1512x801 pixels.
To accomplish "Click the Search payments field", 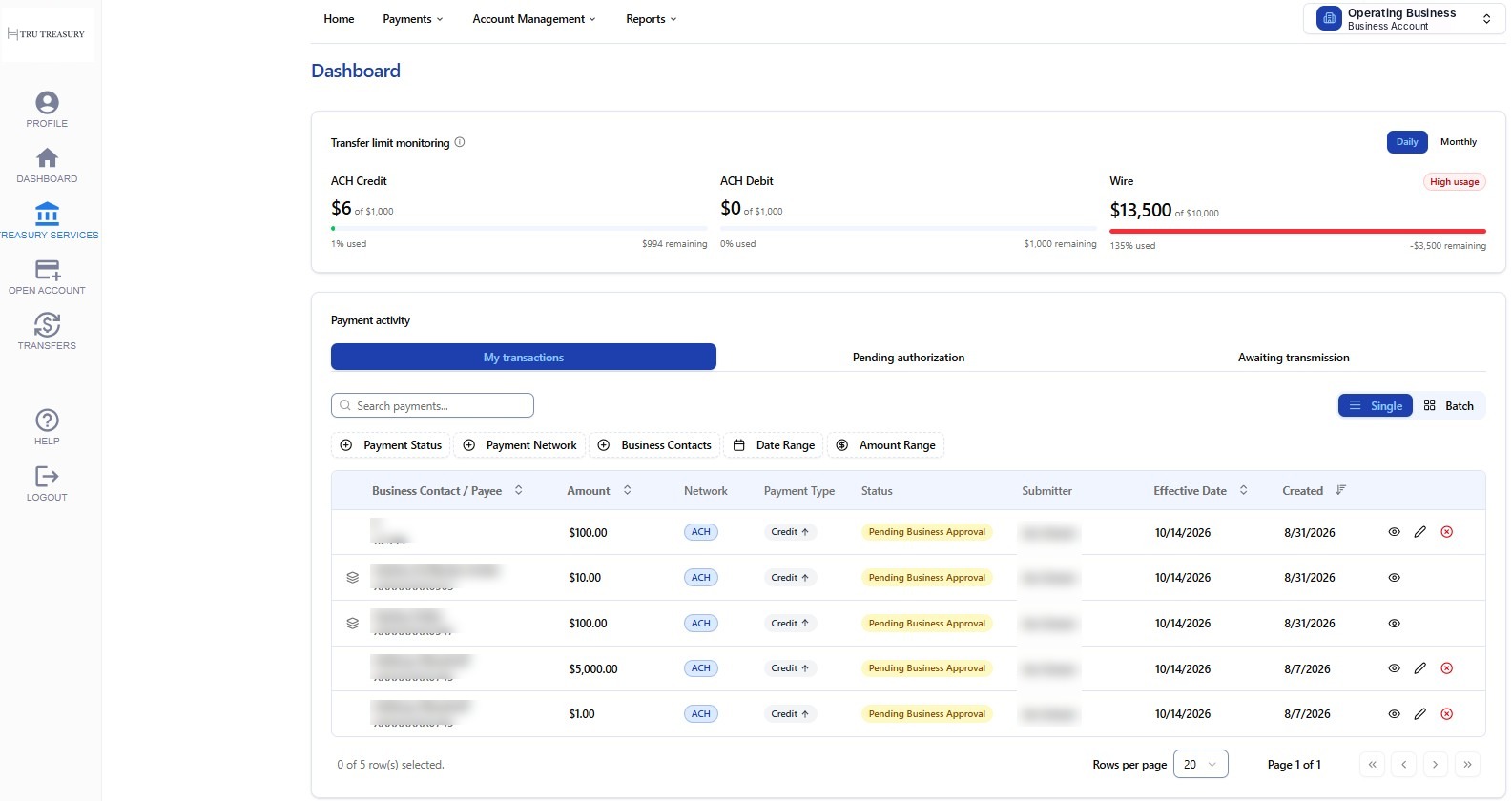I will pyautogui.click(x=432, y=406).
